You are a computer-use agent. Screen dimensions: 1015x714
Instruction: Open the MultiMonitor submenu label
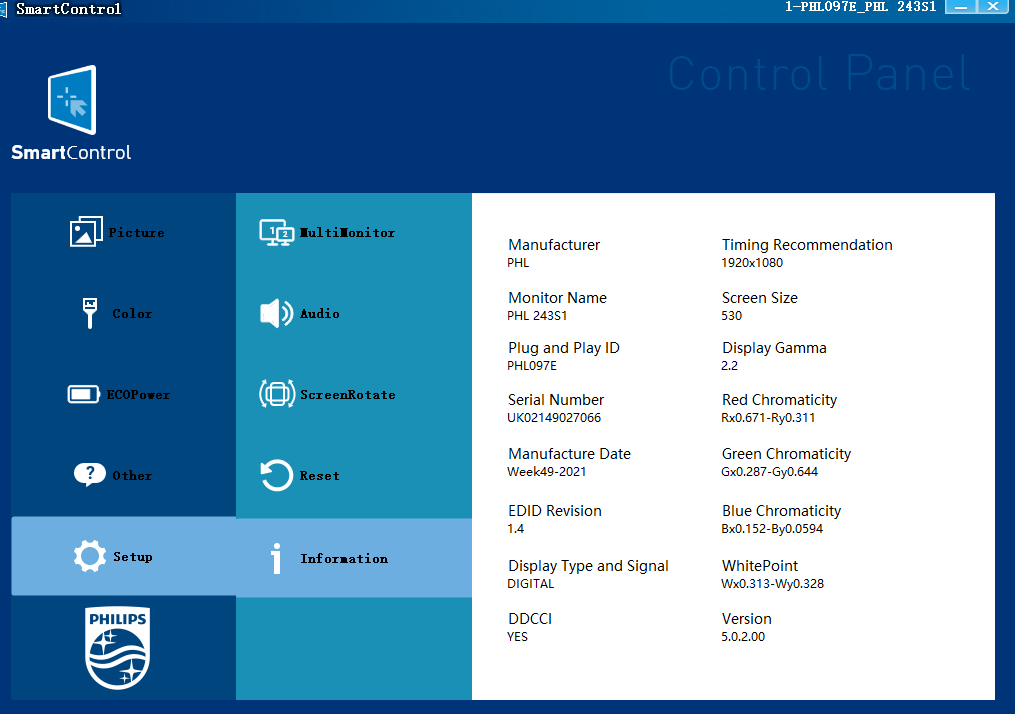(x=348, y=232)
